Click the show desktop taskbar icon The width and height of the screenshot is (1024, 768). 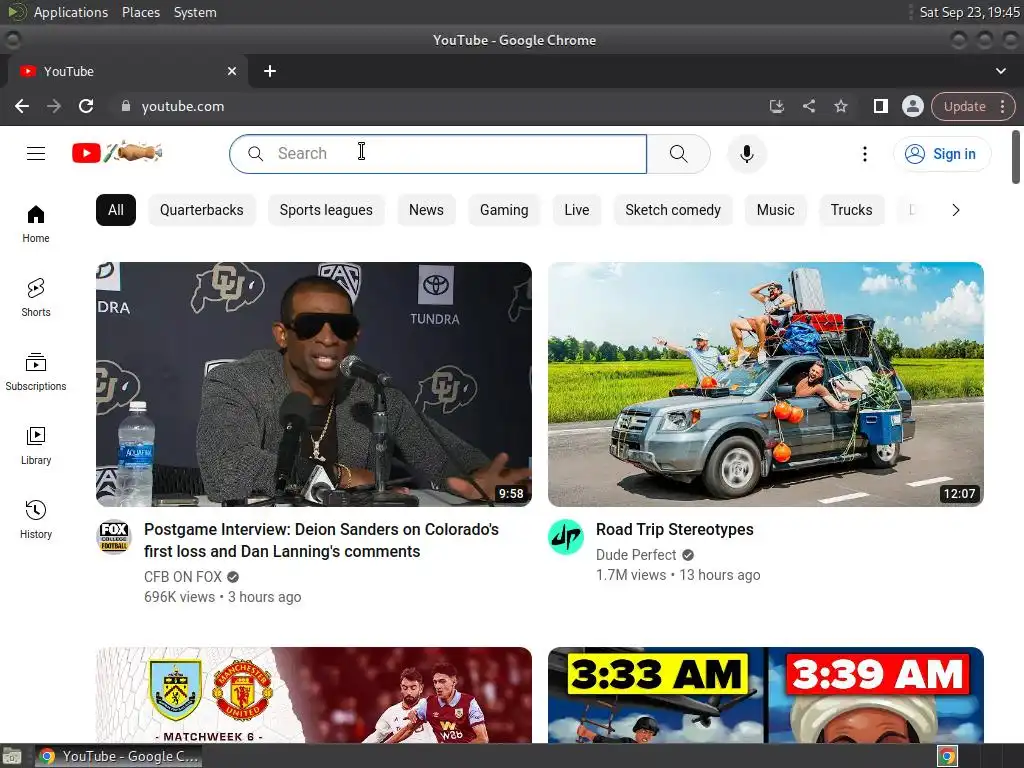12,756
